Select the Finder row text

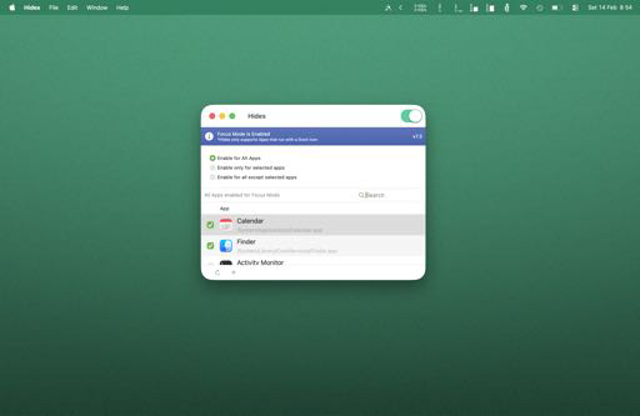coord(246,242)
